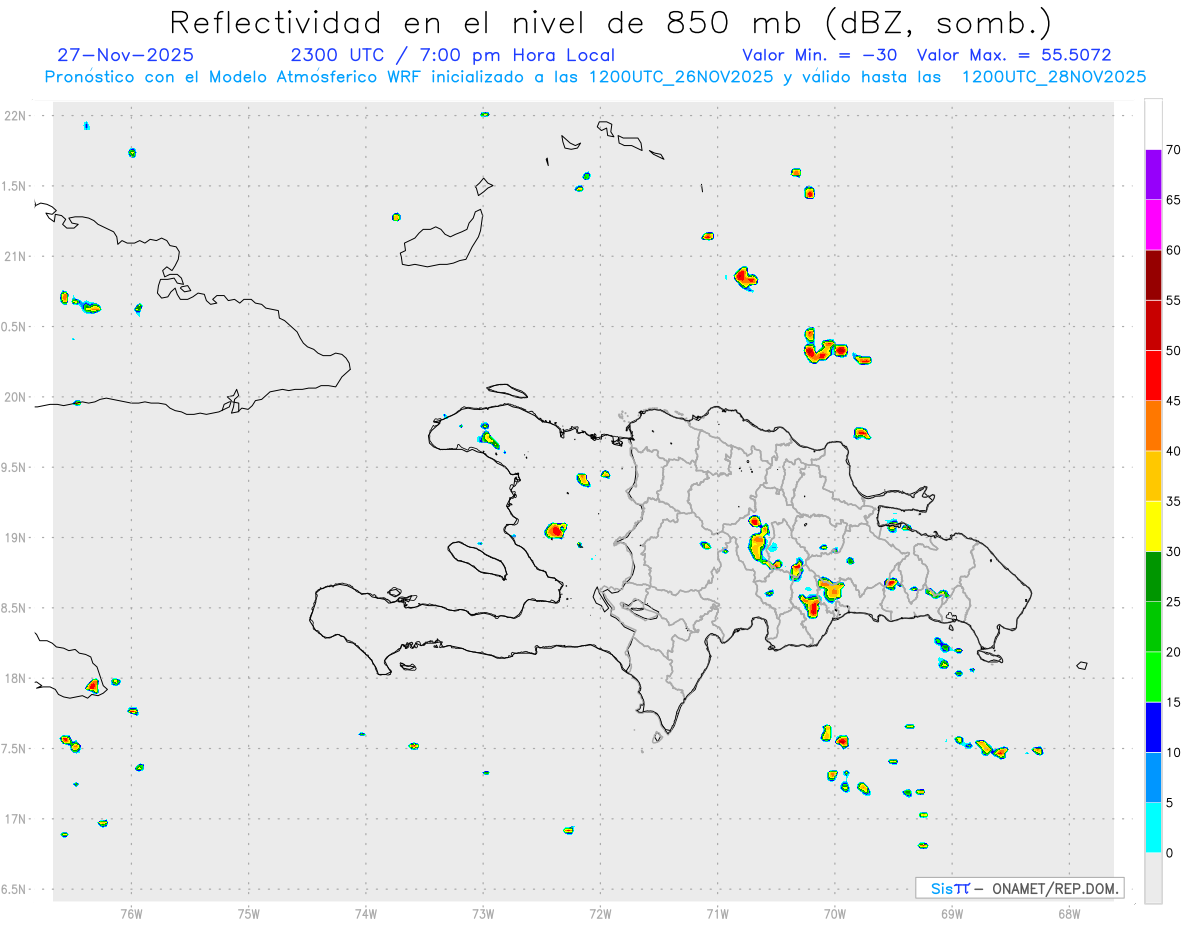This screenshot has width=1200, height=927.
Task: Select the "19N" latitude axis label
Action: pos(17,537)
